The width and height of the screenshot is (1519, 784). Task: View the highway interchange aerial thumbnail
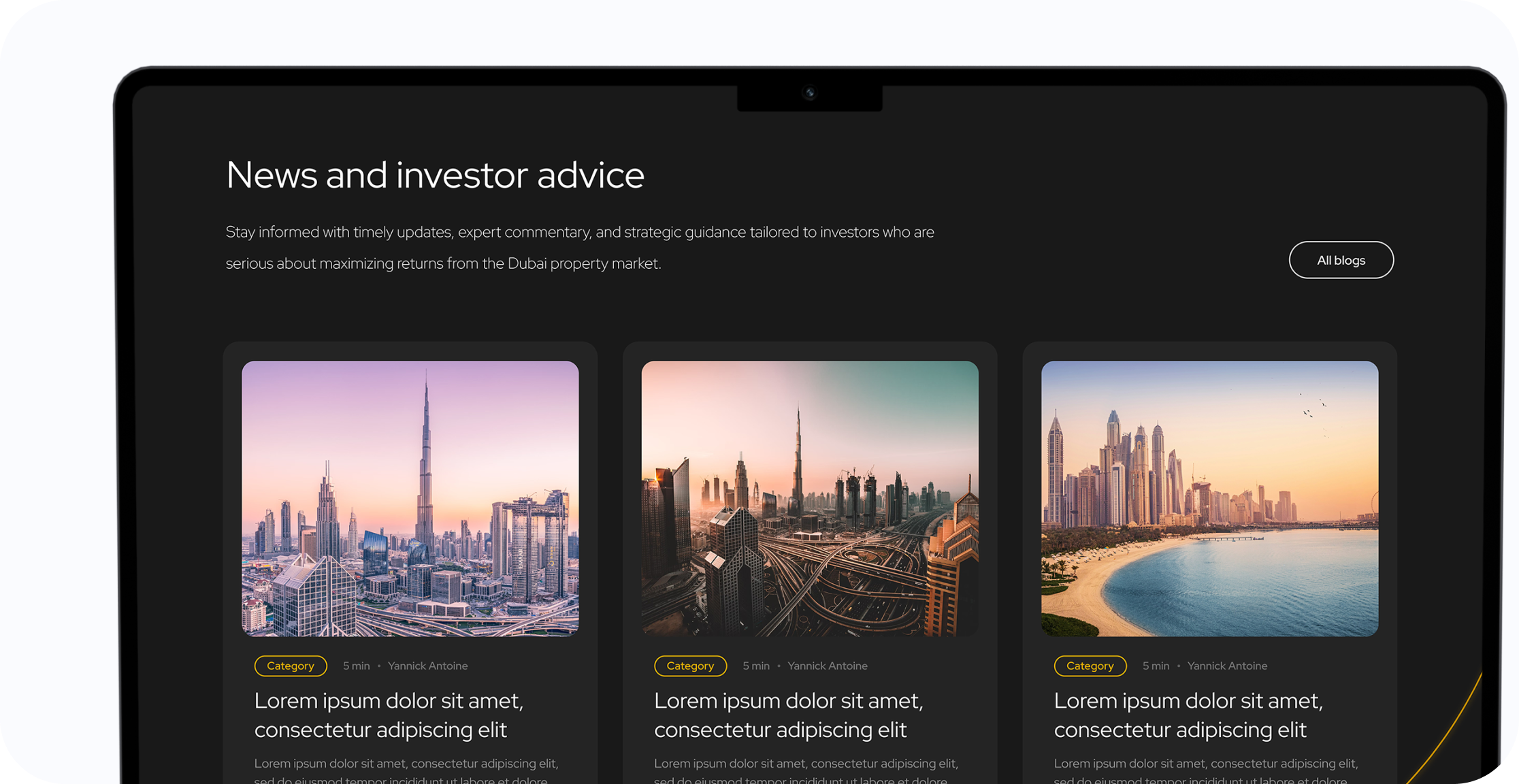tap(810, 498)
